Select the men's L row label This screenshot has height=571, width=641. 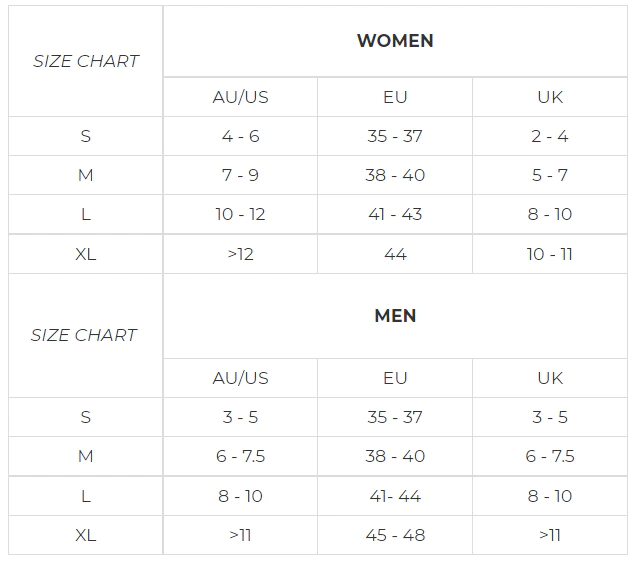point(85,496)
